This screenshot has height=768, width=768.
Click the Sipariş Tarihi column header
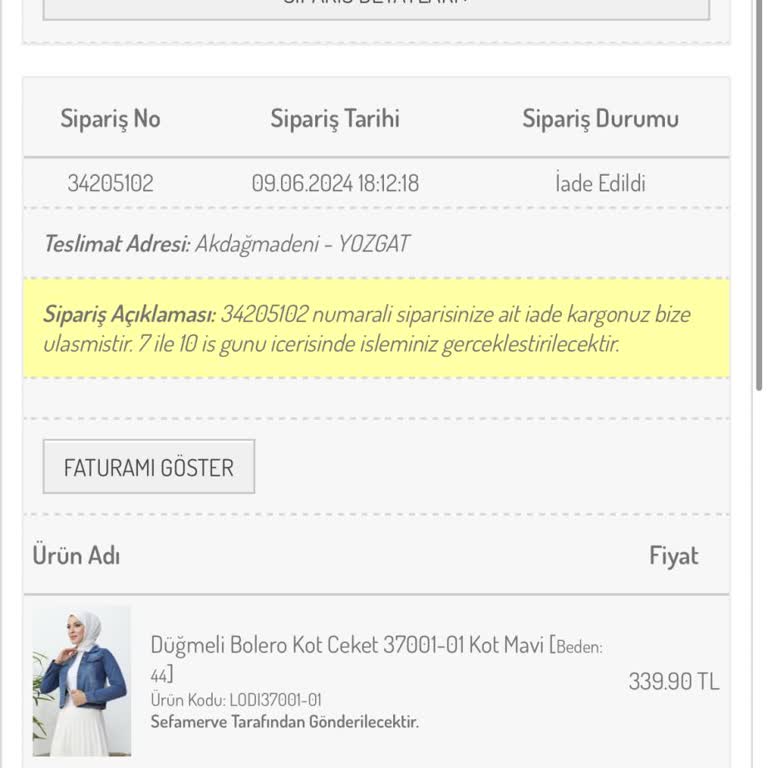point(334,119)
